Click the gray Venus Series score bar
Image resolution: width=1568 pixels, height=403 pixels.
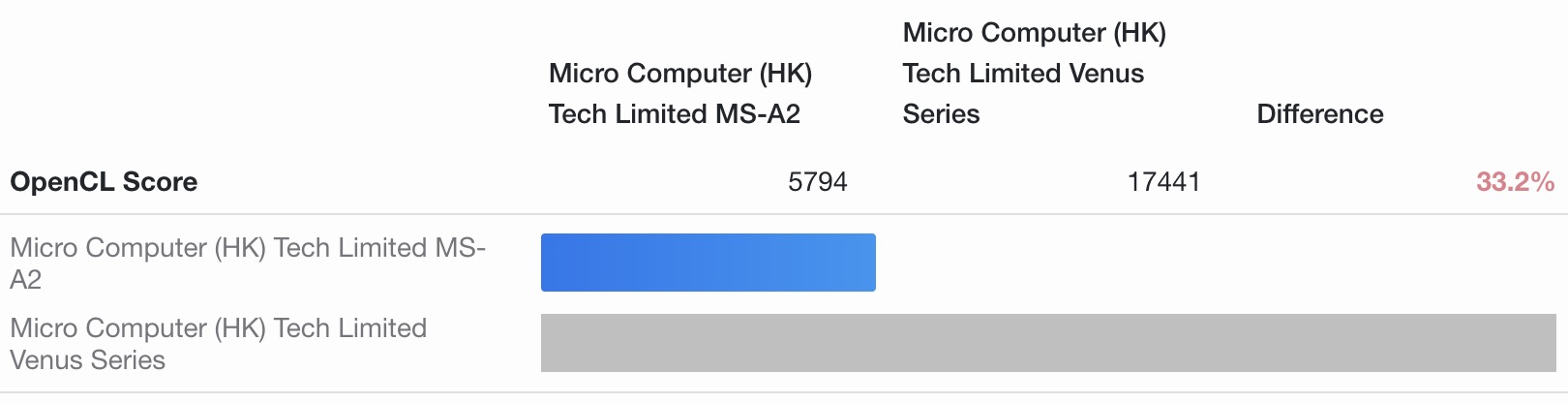1047,343
